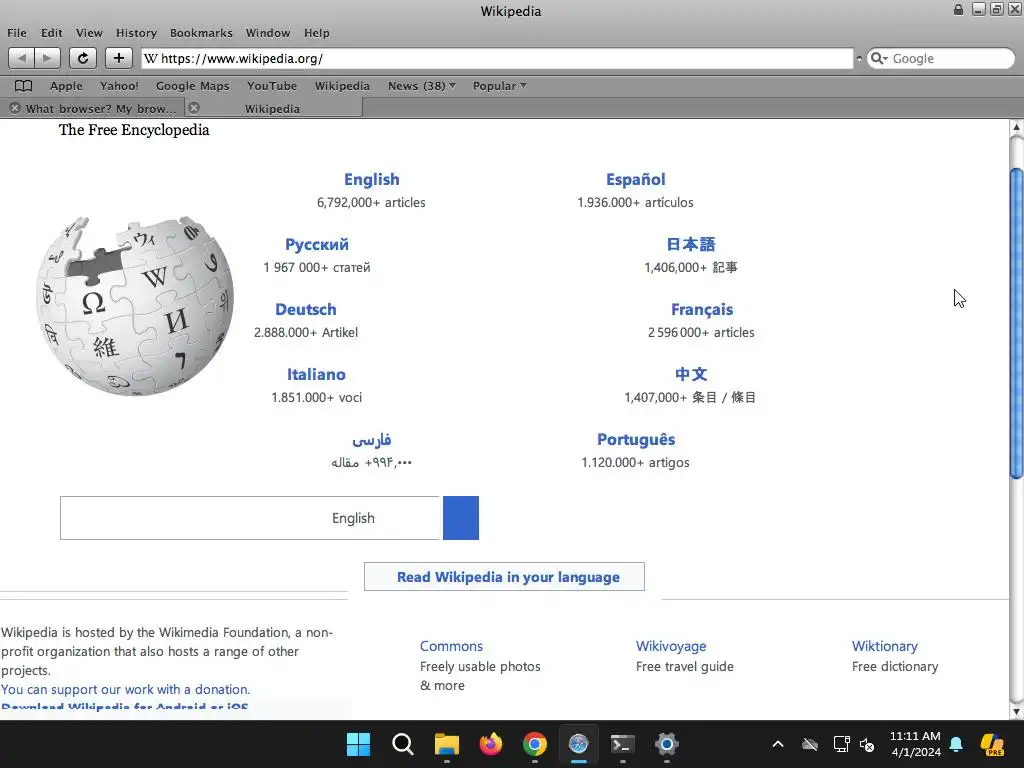Open the terminal icon in taskbar
This screenshot has height=768, width=1024.
tap(622, 744)
